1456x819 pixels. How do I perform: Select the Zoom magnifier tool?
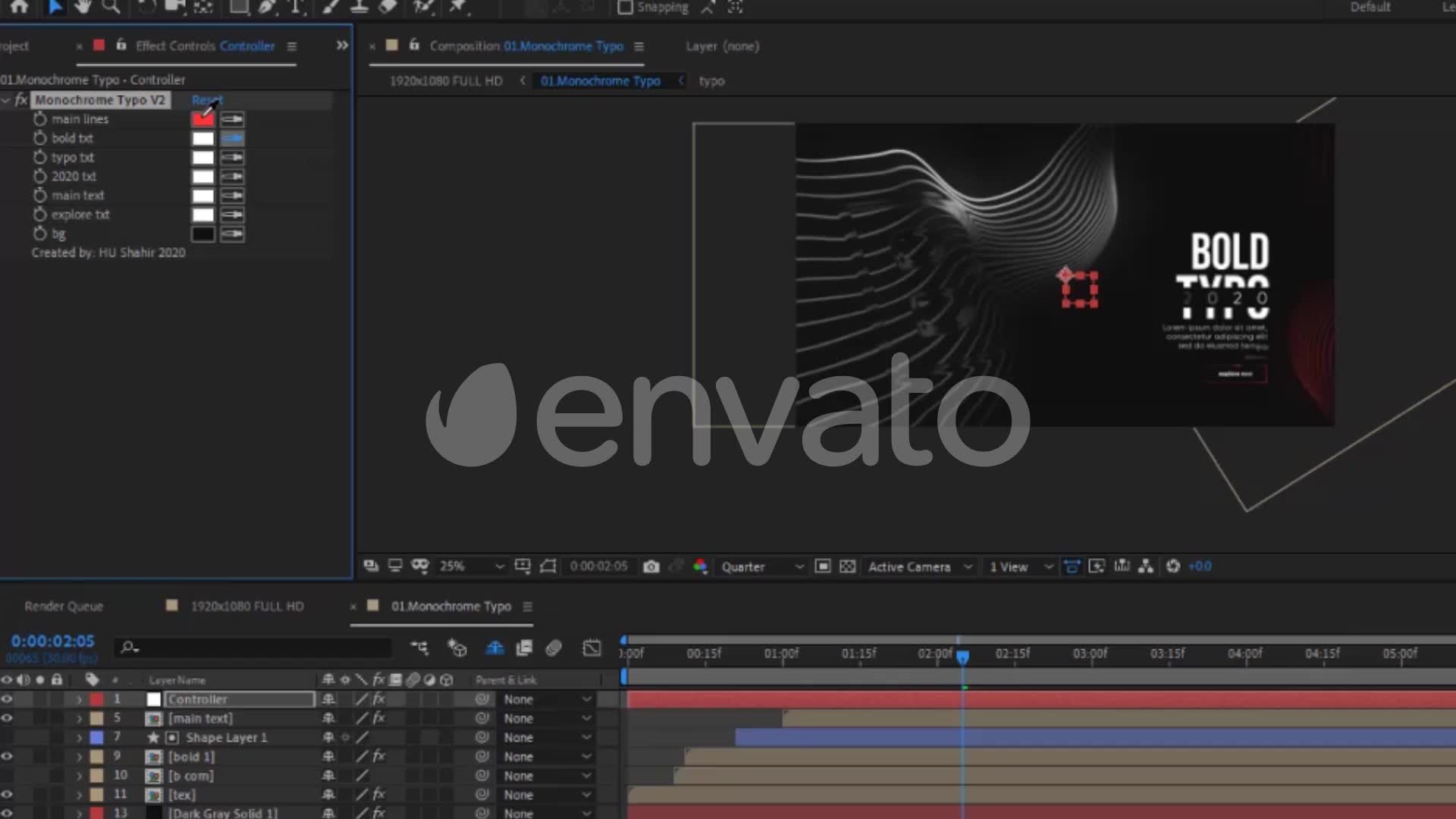click(111, 7)
